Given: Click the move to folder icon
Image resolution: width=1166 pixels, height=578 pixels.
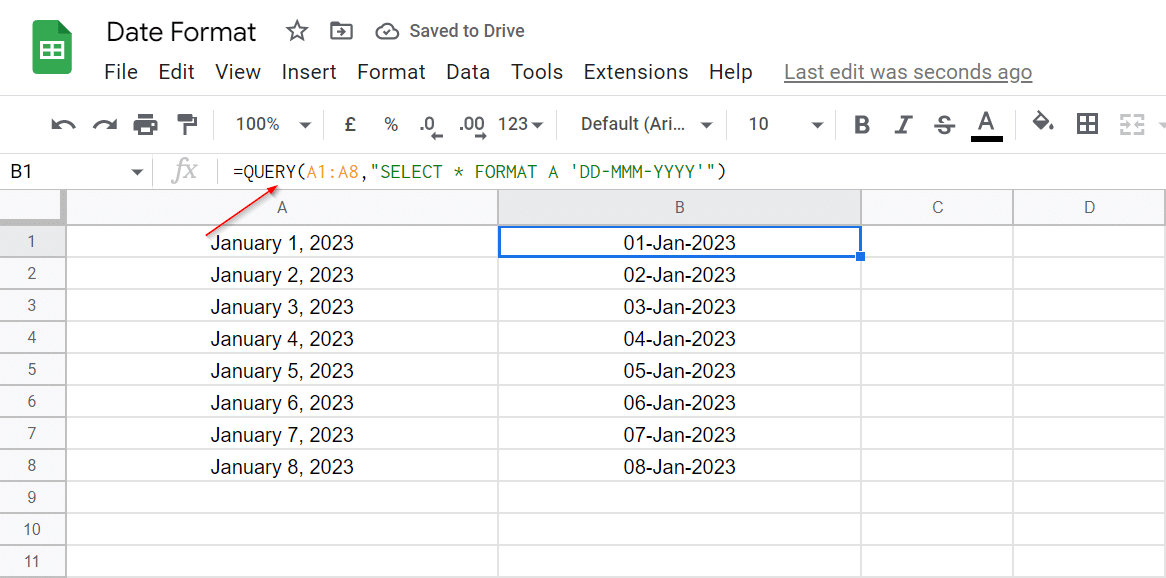Looking at the screenshot, I should tap(341, 31).
